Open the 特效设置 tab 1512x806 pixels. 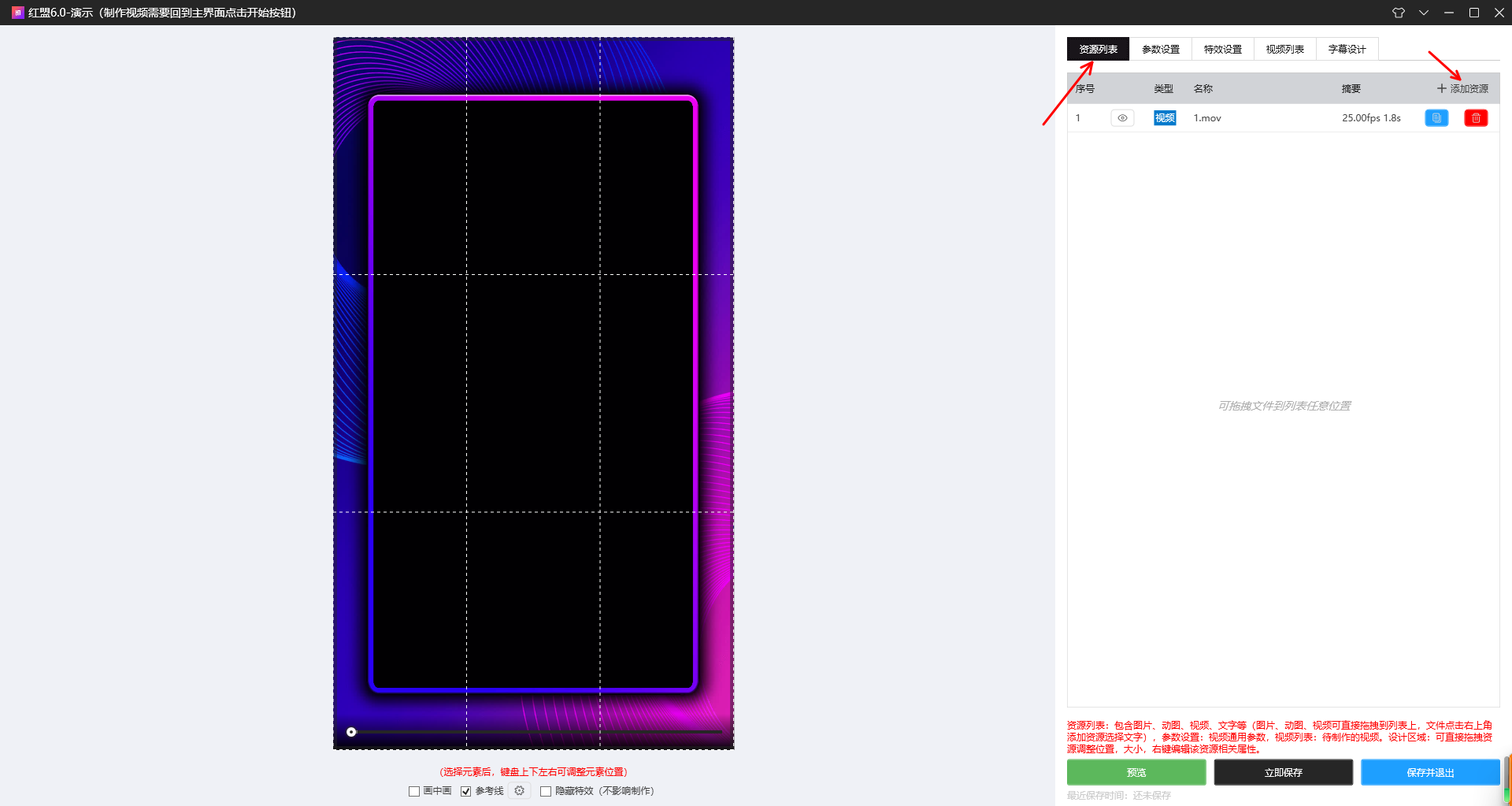(x=1222, y=49)
